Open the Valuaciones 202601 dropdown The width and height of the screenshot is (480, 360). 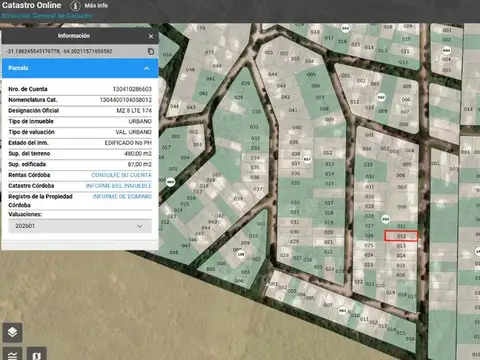(80, 226)
